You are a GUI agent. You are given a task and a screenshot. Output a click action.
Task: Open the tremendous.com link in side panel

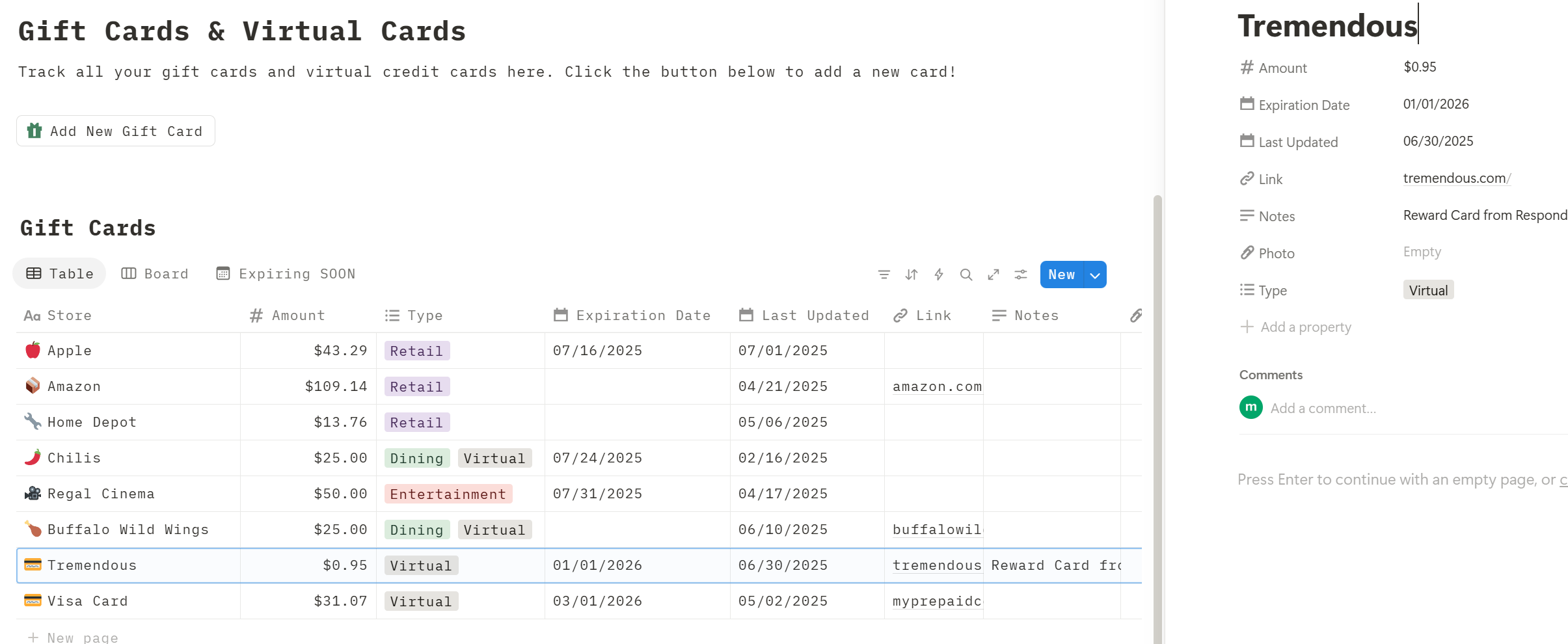(1457, 178)
